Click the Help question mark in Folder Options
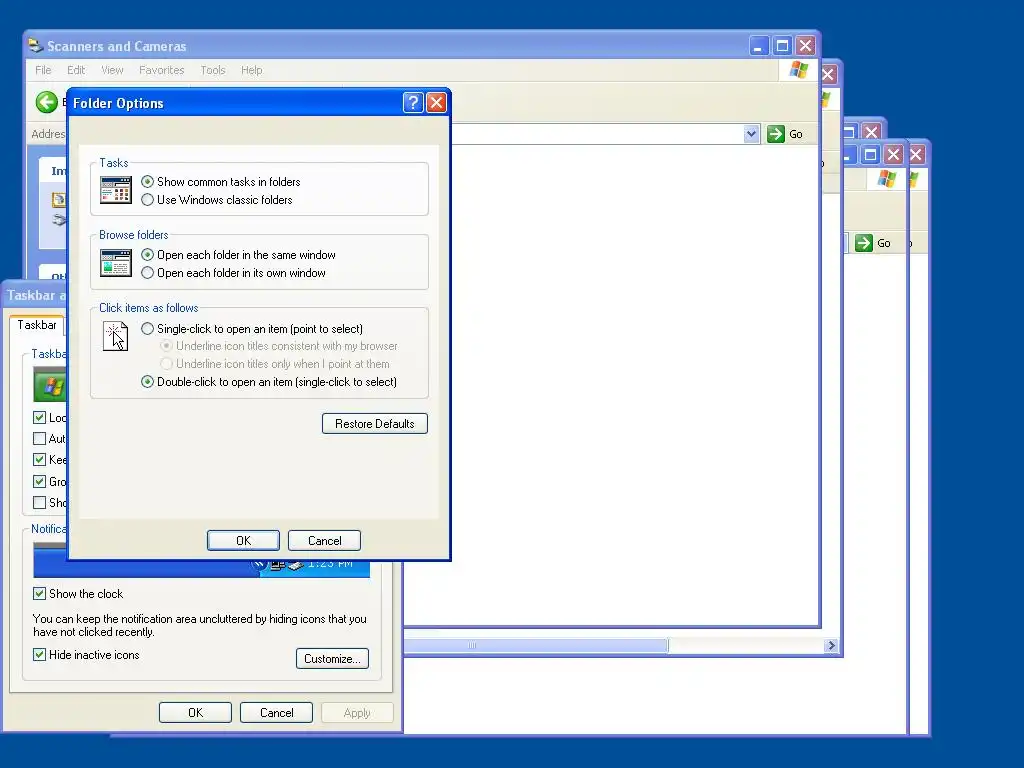Viewport: 1024px width, 768px height. (413, 103)
